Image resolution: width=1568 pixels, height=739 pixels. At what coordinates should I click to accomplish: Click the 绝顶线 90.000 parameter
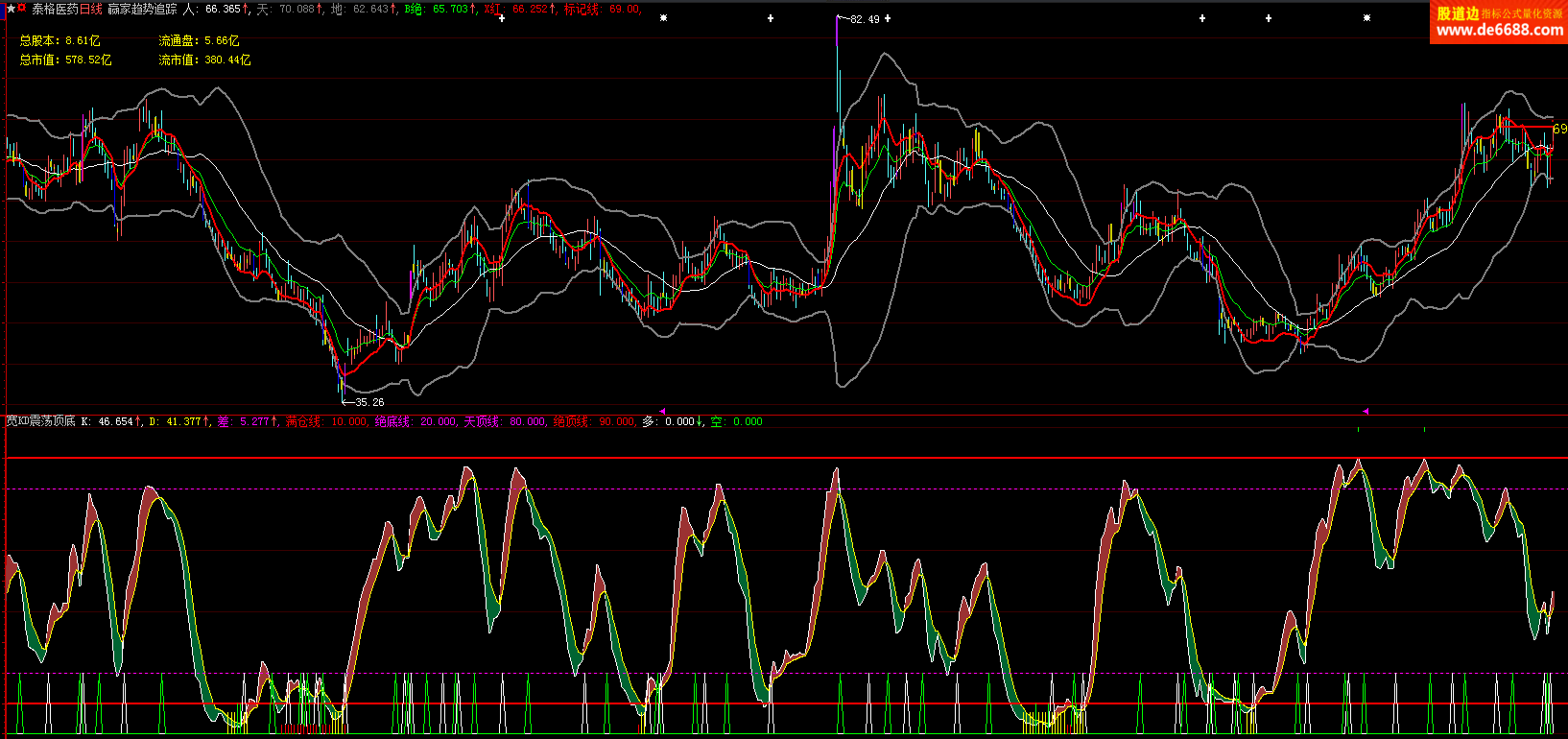click(594, 421)
